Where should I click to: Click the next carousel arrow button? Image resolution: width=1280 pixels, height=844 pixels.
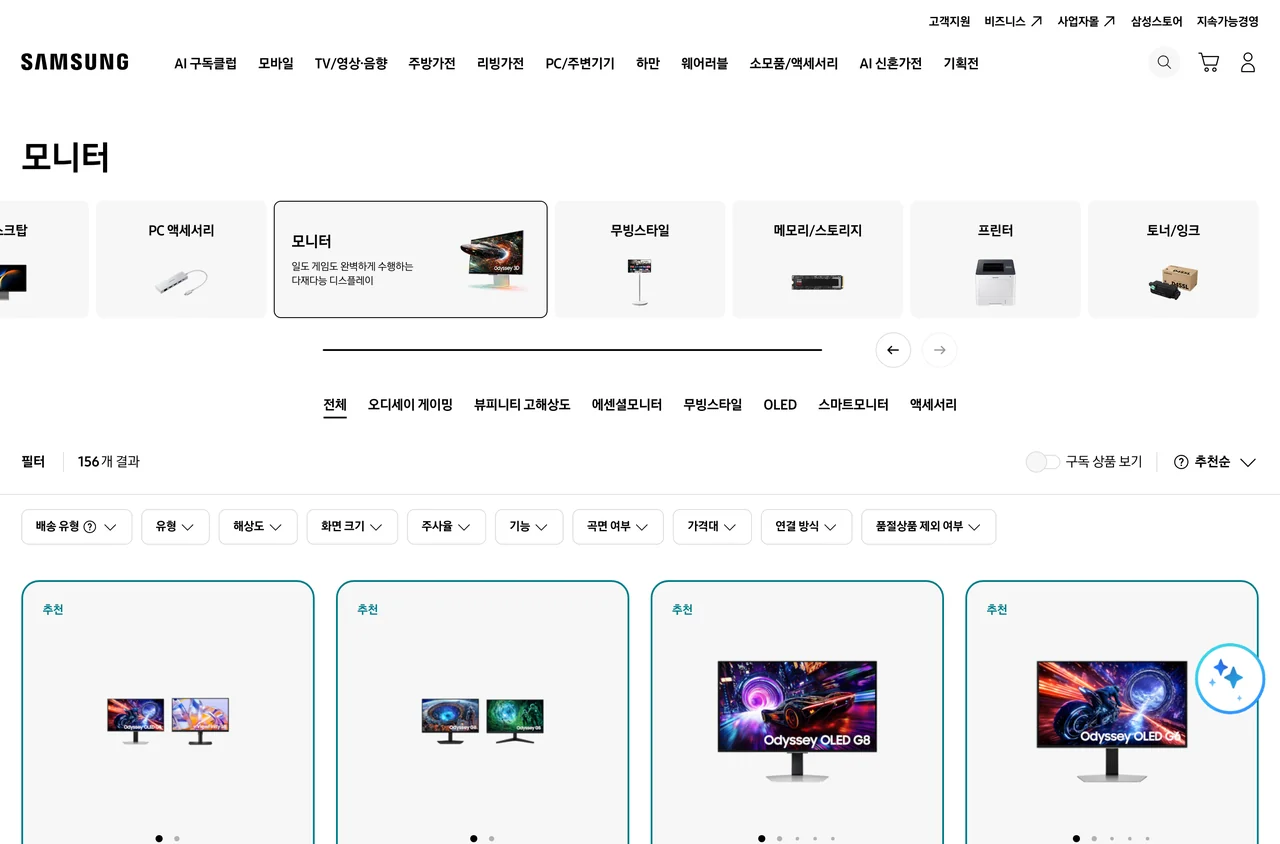[x=939, y=350]
